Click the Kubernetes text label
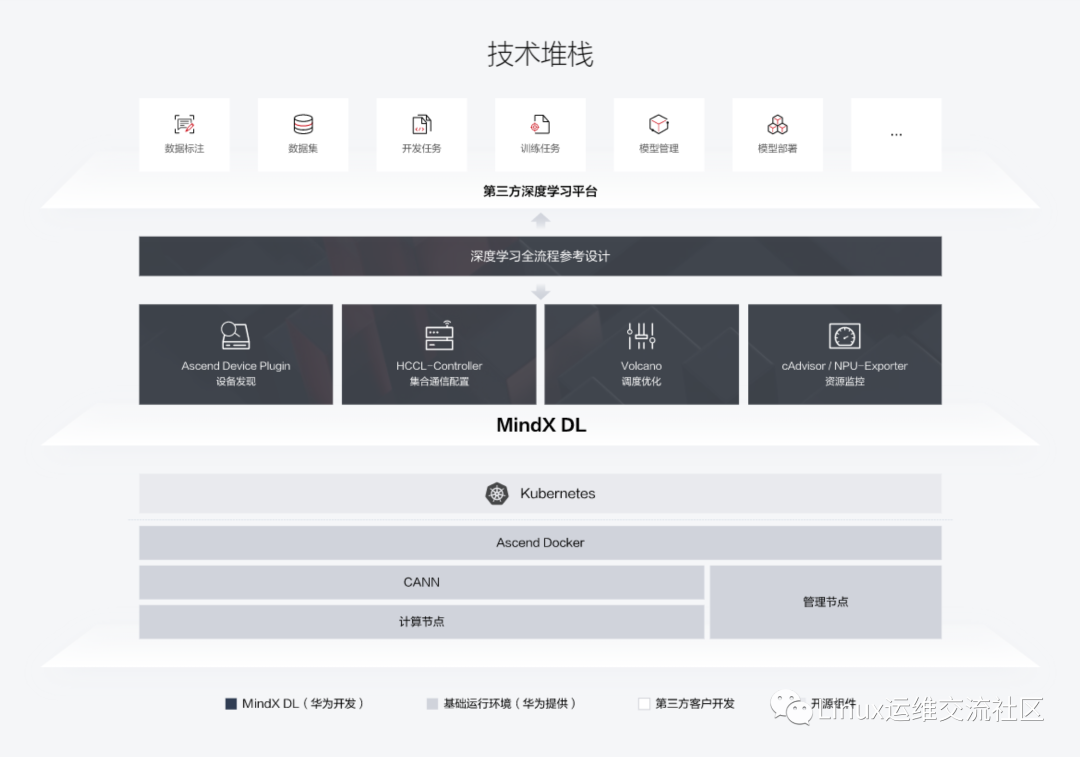Screen dimensions: 1080x757 click(x=558, y=493)
